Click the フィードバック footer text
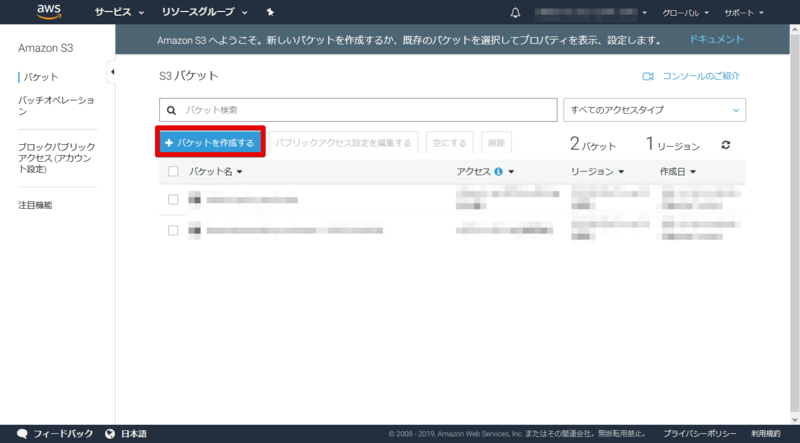Image resolution: width=800 pixels, height=443 pixels. click(63, 434)
